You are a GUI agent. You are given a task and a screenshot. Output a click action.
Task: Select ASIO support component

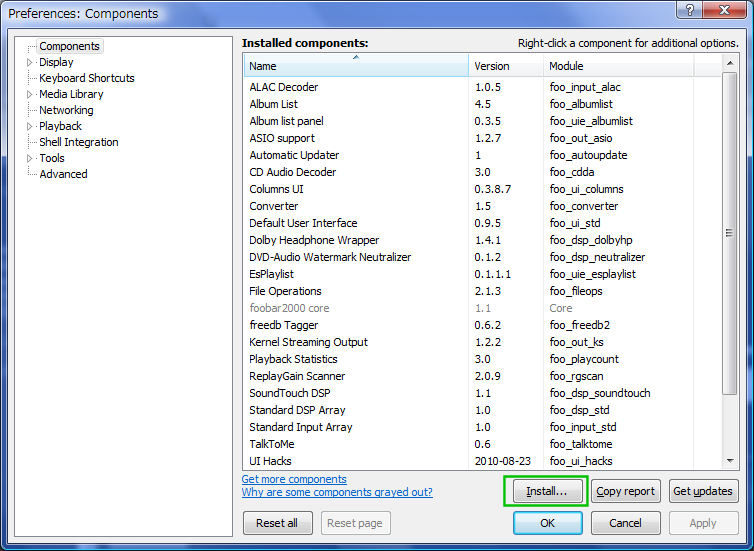pyautogui.click(x=483, y=138)
